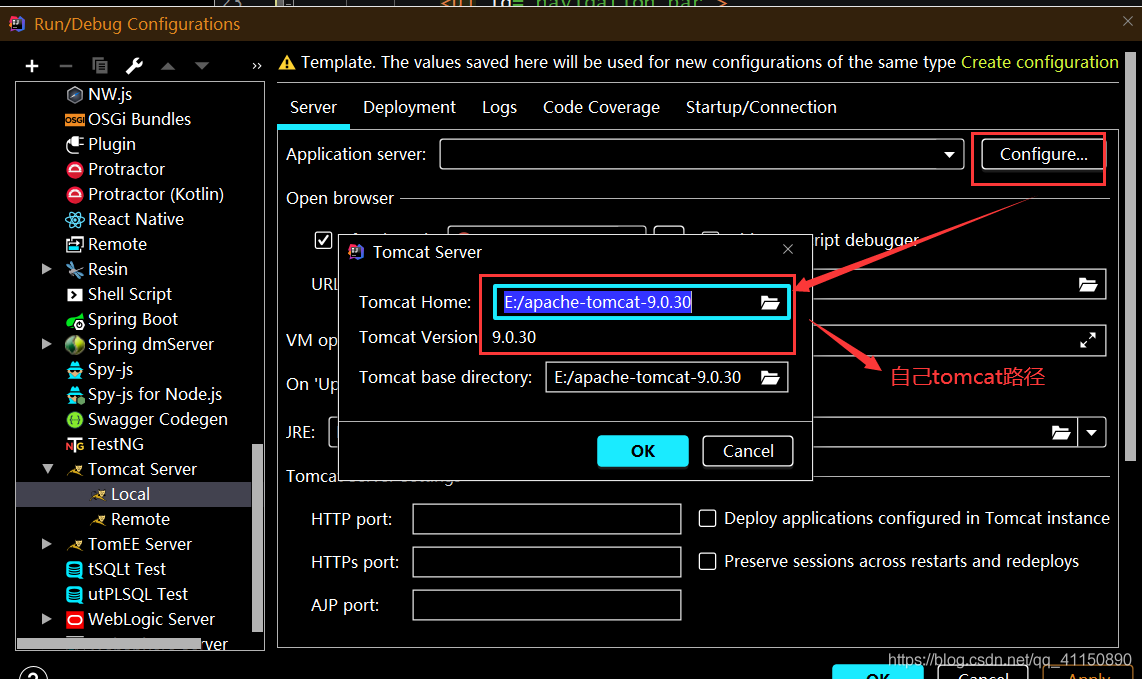Viewport: 1142px width, 679px height.
Task: Toggle the Open browser after launch checkbox
Action: pyautogui.click(x=323, y=240)
